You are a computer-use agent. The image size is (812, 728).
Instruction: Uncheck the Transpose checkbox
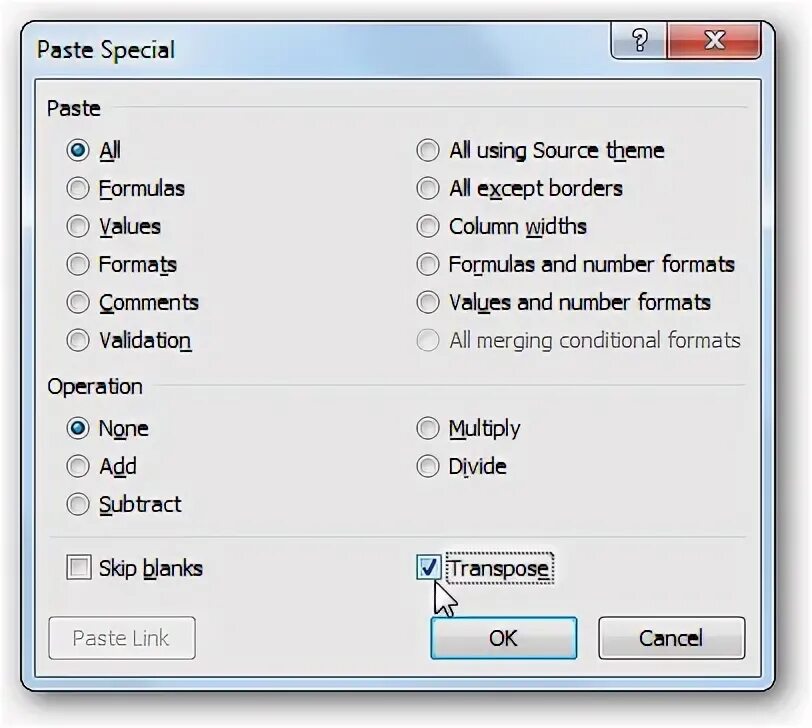(428, 568)
